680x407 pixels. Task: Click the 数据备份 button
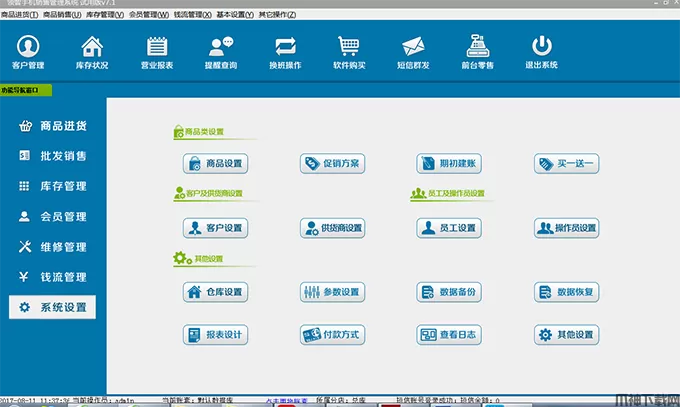[449, 292]
